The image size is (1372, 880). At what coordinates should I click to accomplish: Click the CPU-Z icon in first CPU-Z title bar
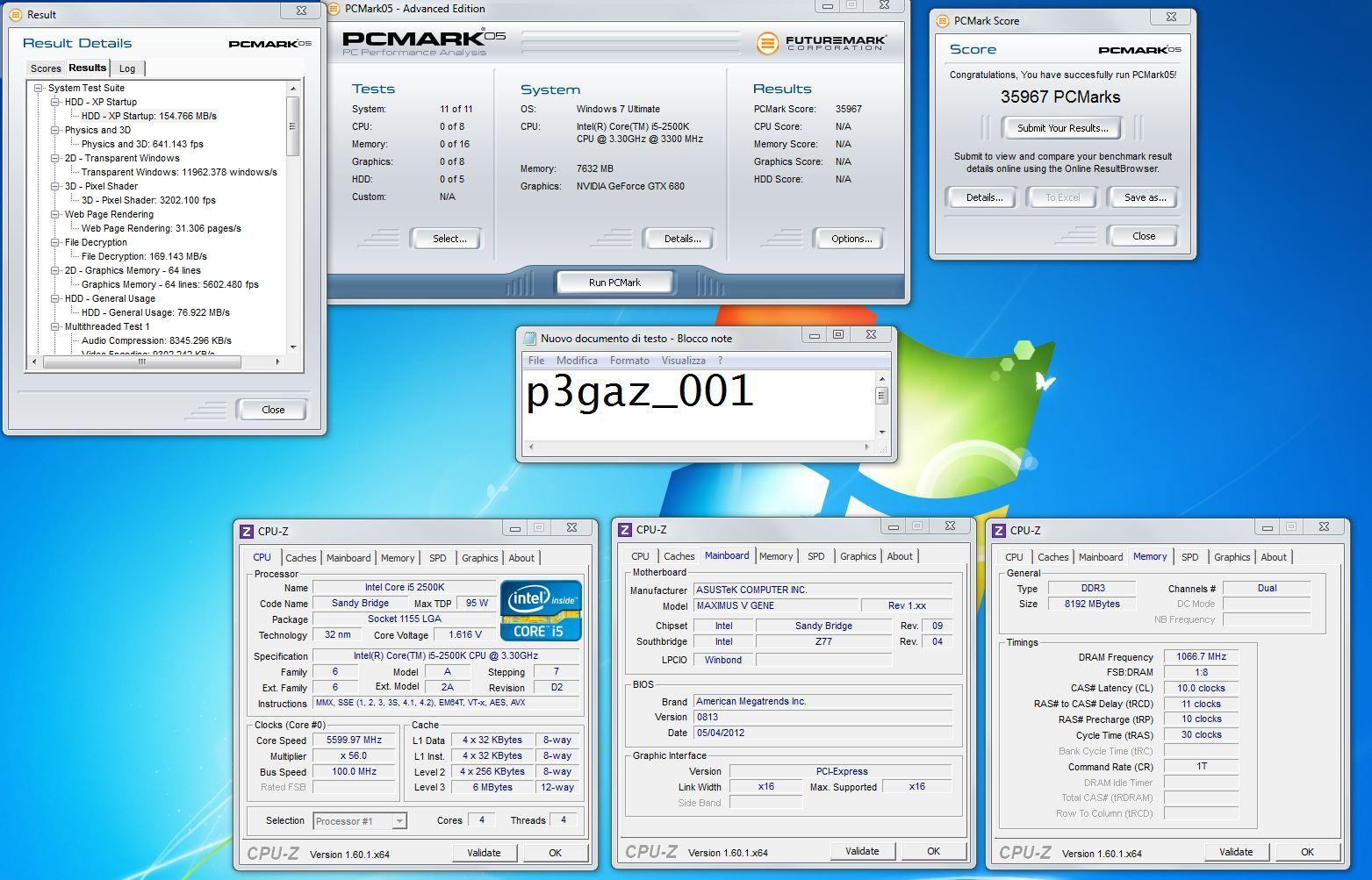[x=247, y=531]
